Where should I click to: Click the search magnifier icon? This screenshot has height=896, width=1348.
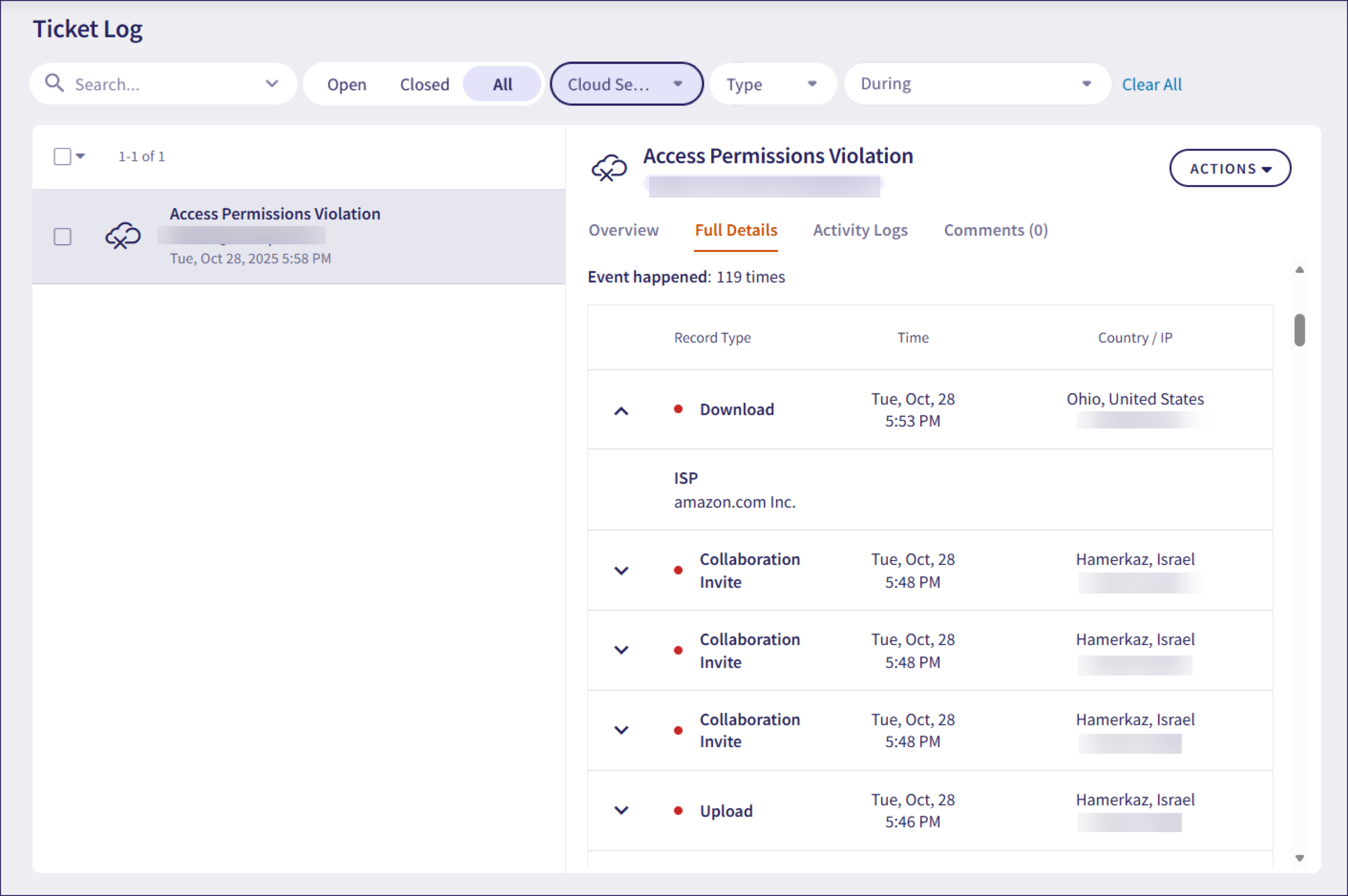click(x=54, y=83)
